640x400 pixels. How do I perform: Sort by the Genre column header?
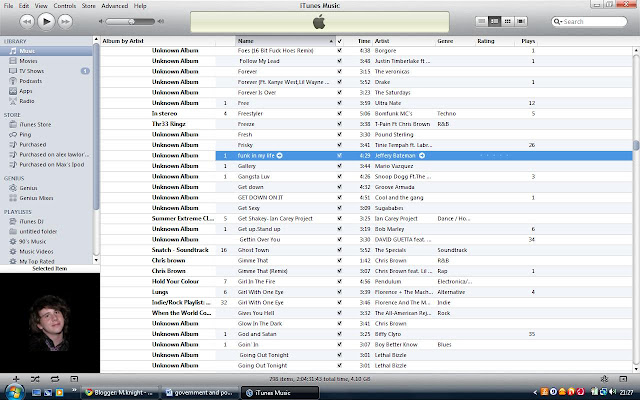(x=455, y=41)
